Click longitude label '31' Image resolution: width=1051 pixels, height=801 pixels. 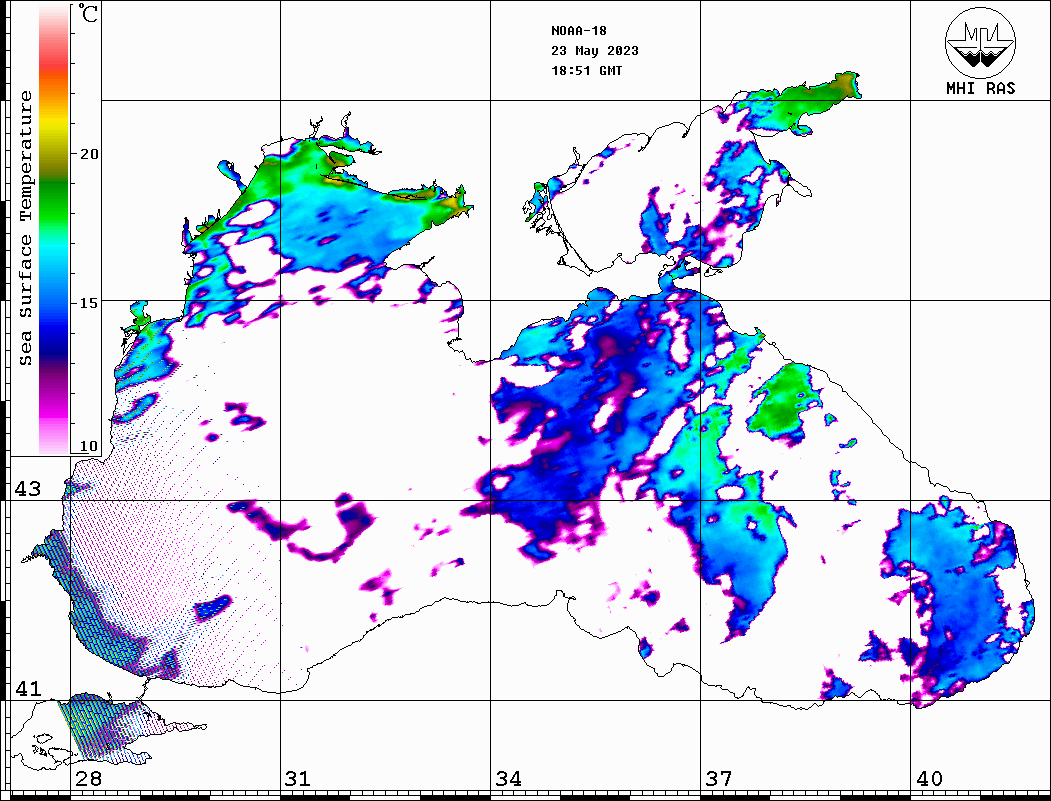click(298, 779)
